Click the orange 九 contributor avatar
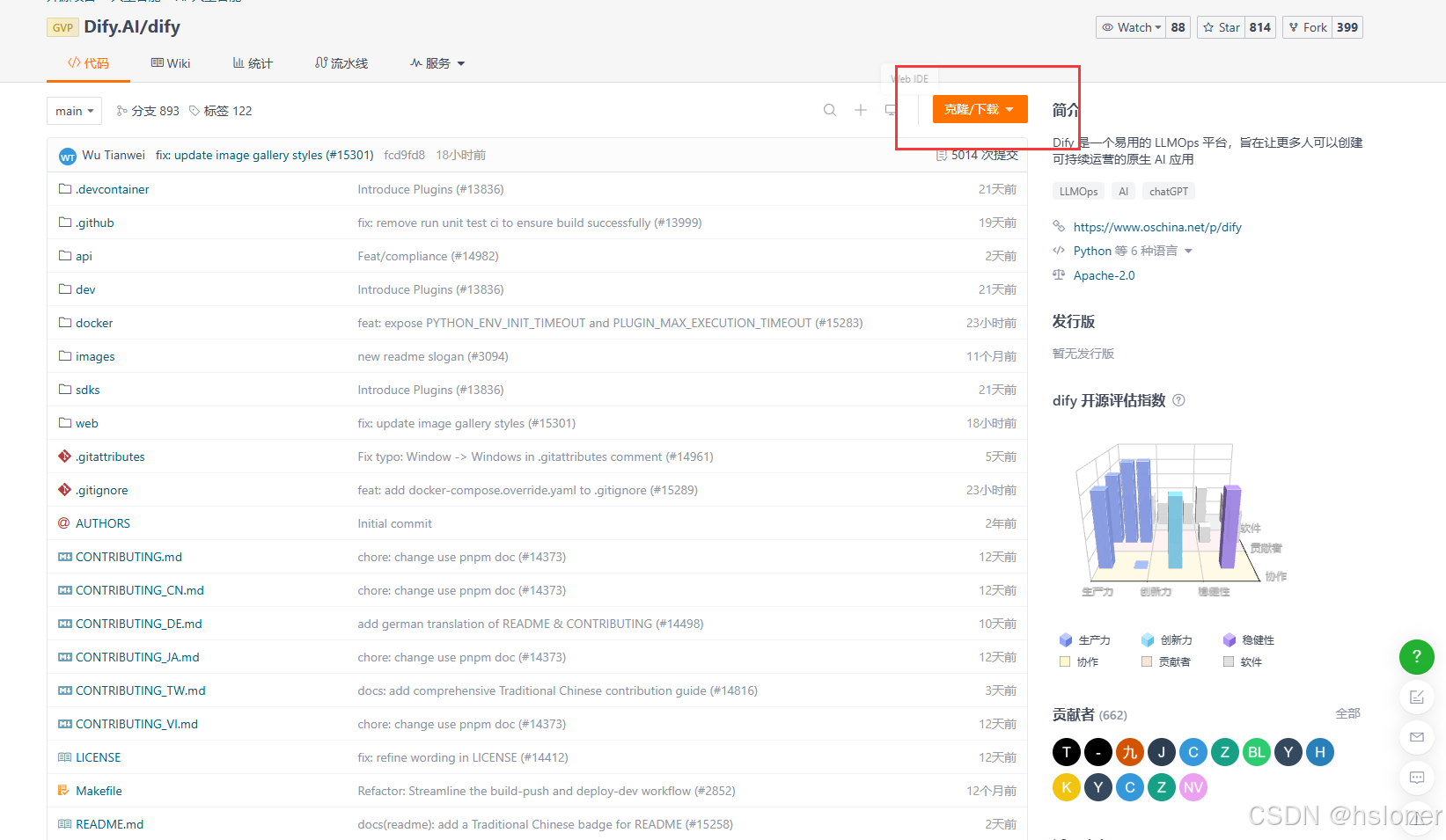This screenshot has height=840, width=1446. point(1130,752)
